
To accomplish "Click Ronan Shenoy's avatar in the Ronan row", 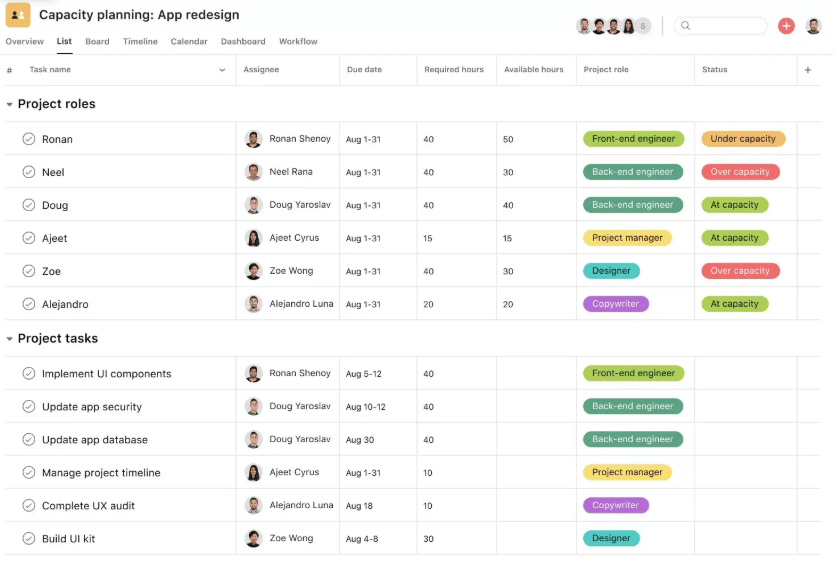I will click(253, 139).
